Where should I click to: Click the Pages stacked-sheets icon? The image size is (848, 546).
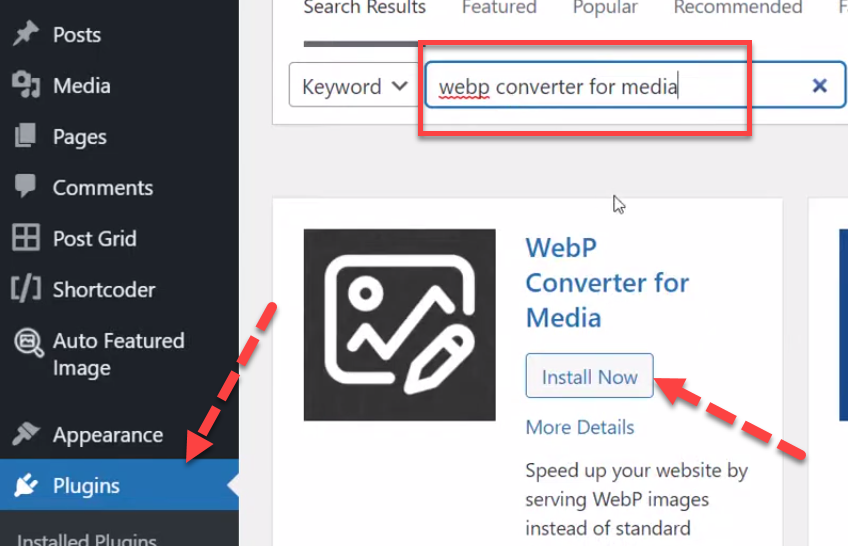pyautogui.click(x=25, y=136)
